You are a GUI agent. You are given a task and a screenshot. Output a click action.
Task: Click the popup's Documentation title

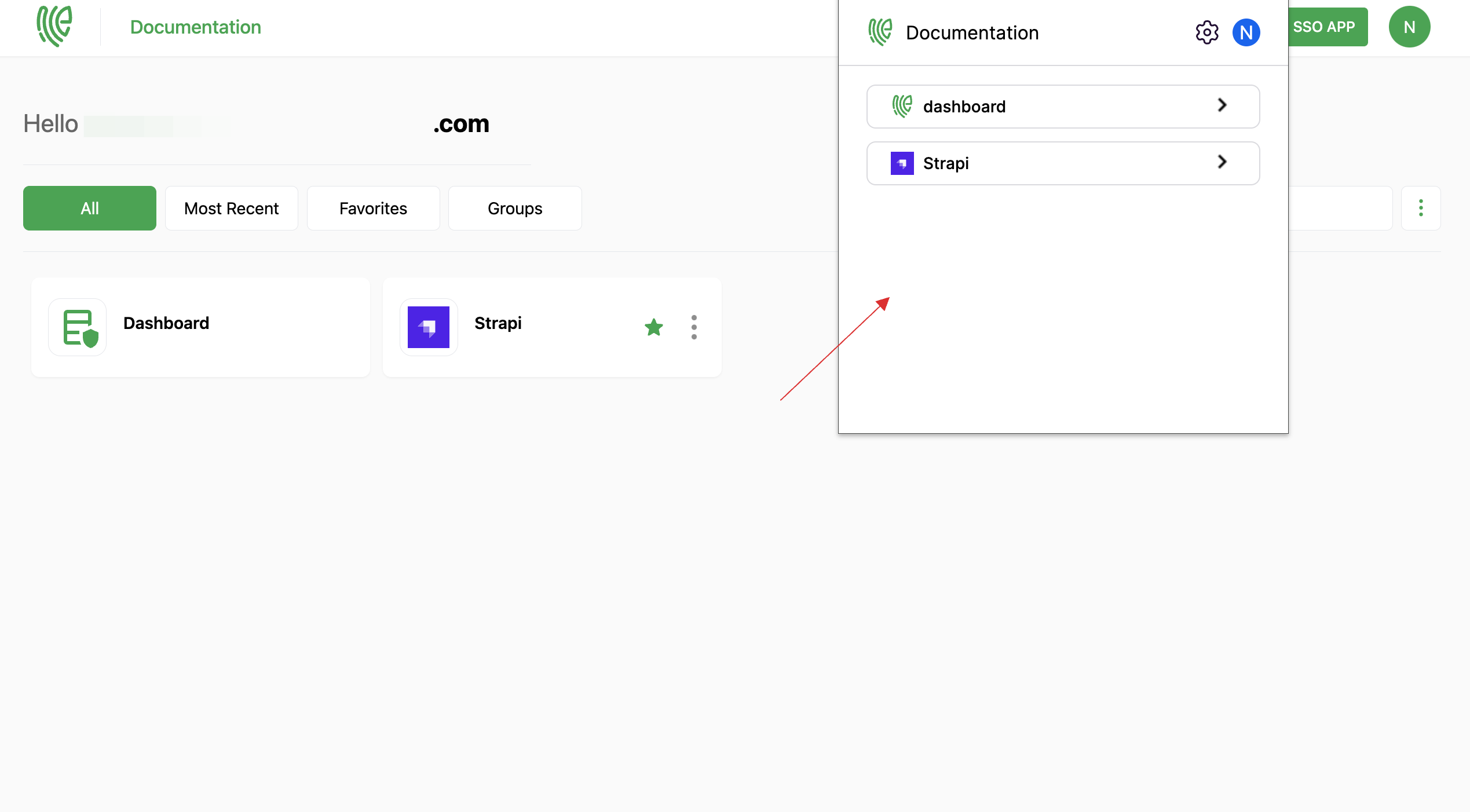point(972,33)
